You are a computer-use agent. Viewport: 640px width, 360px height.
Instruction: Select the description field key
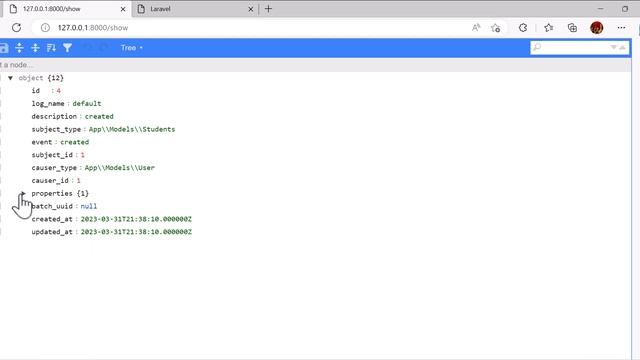(x=54, y=116)
